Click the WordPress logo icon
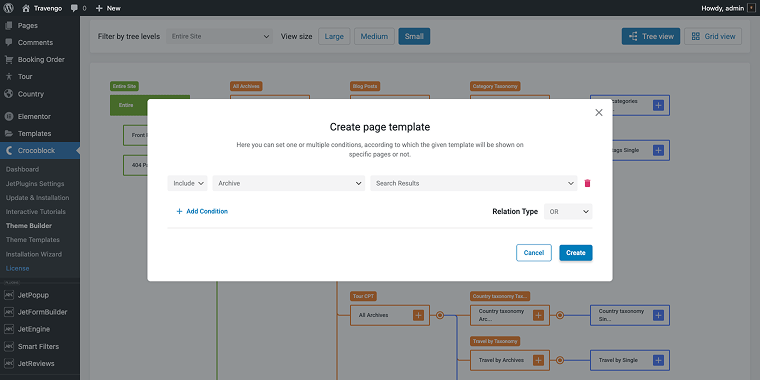This screenshot has width=760, height=380. coord(8,8)
